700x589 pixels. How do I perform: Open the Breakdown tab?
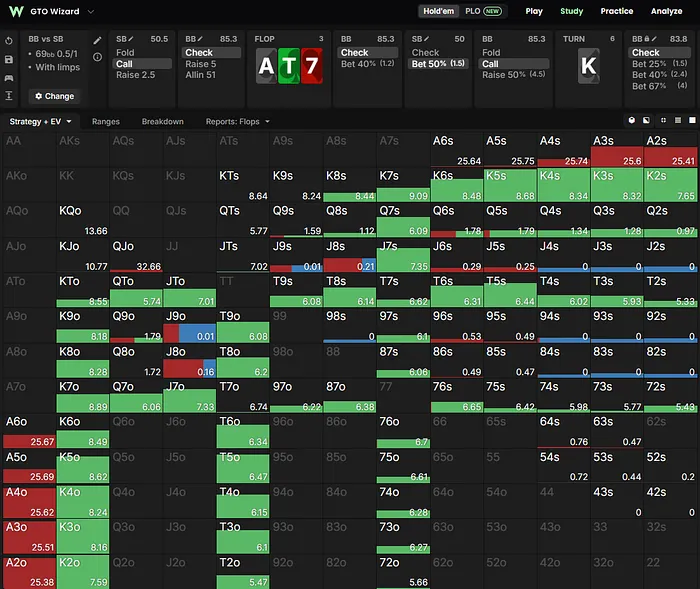pos(162,121)
